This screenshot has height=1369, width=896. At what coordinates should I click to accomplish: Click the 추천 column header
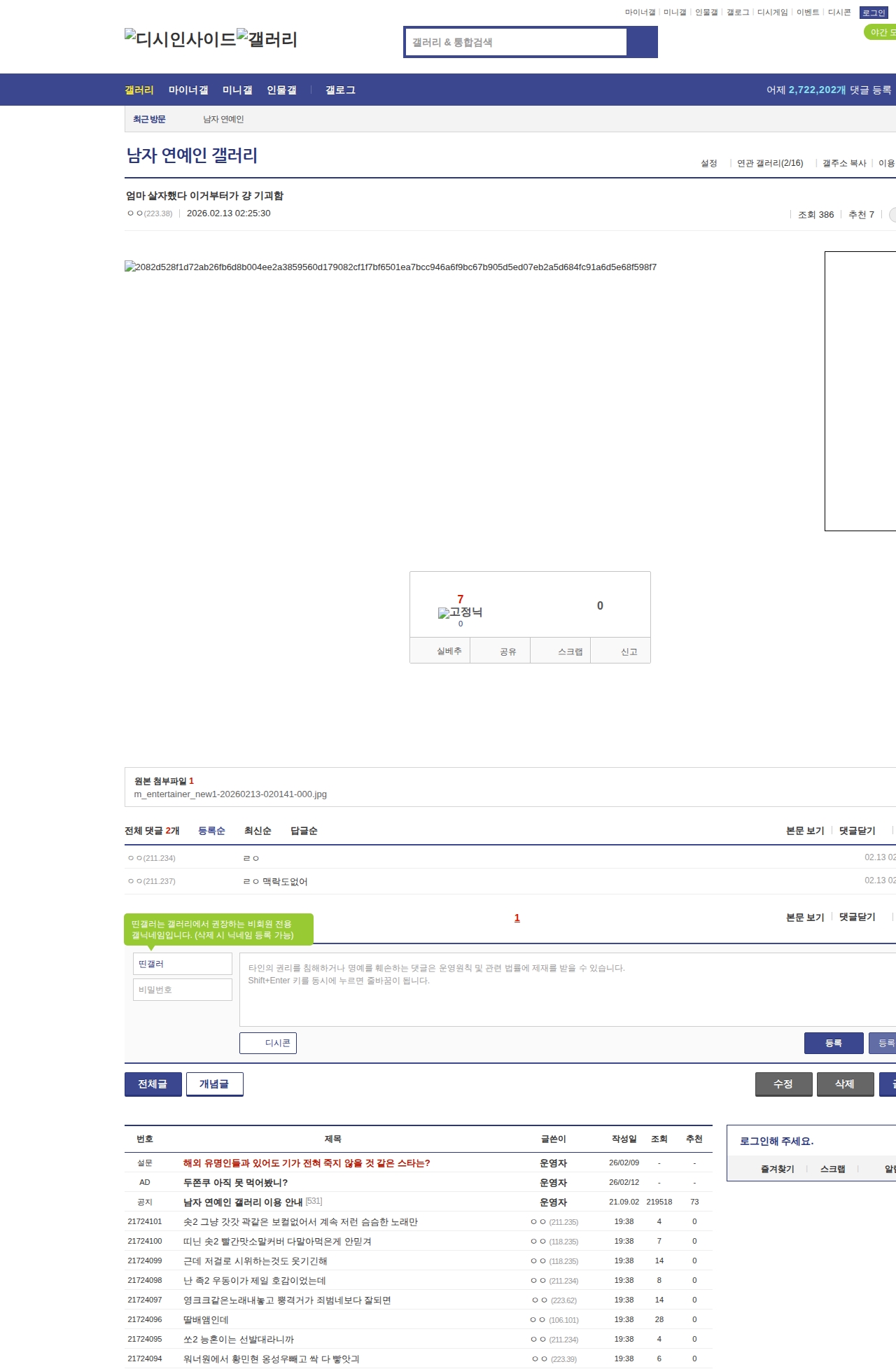(694, 1139)
